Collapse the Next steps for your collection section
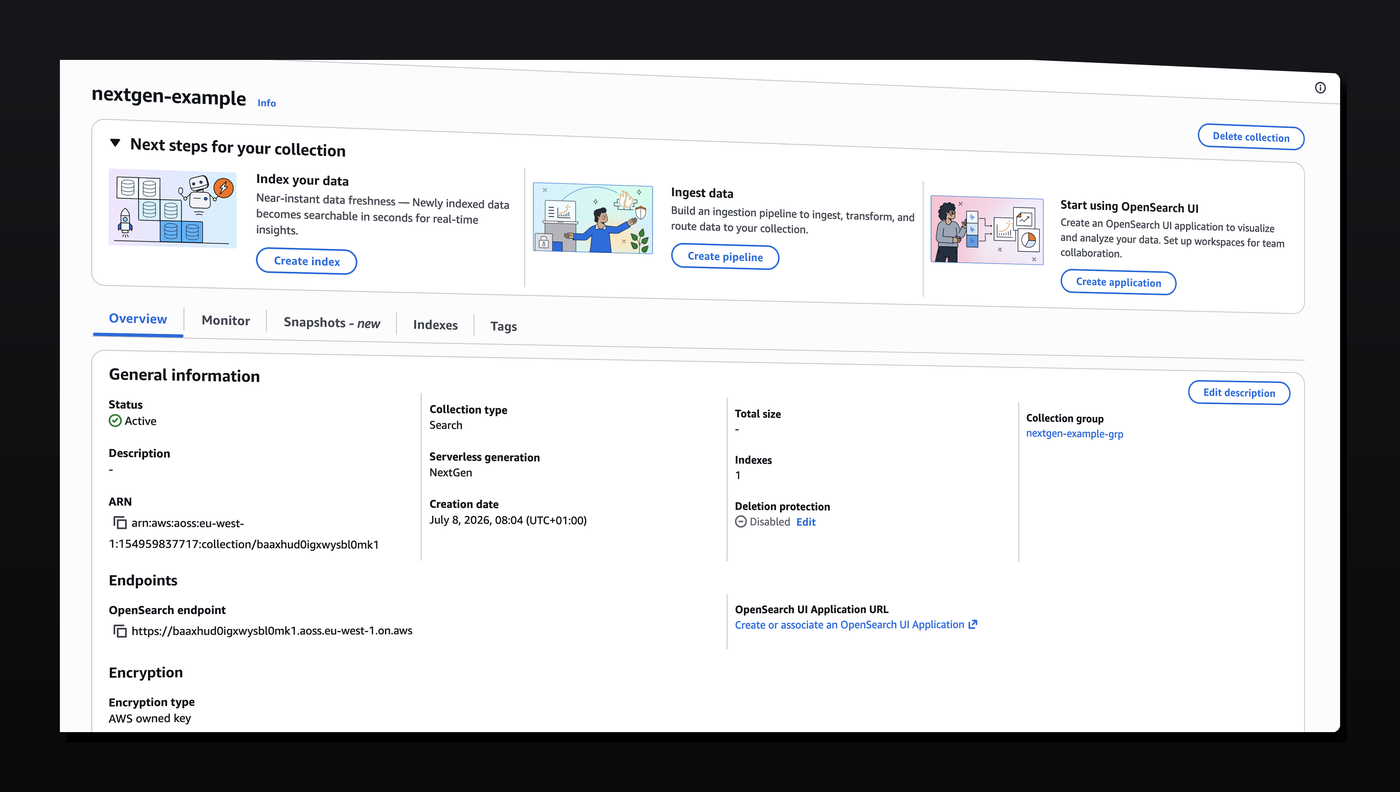The image size is (1400, 792). (116, 144)
